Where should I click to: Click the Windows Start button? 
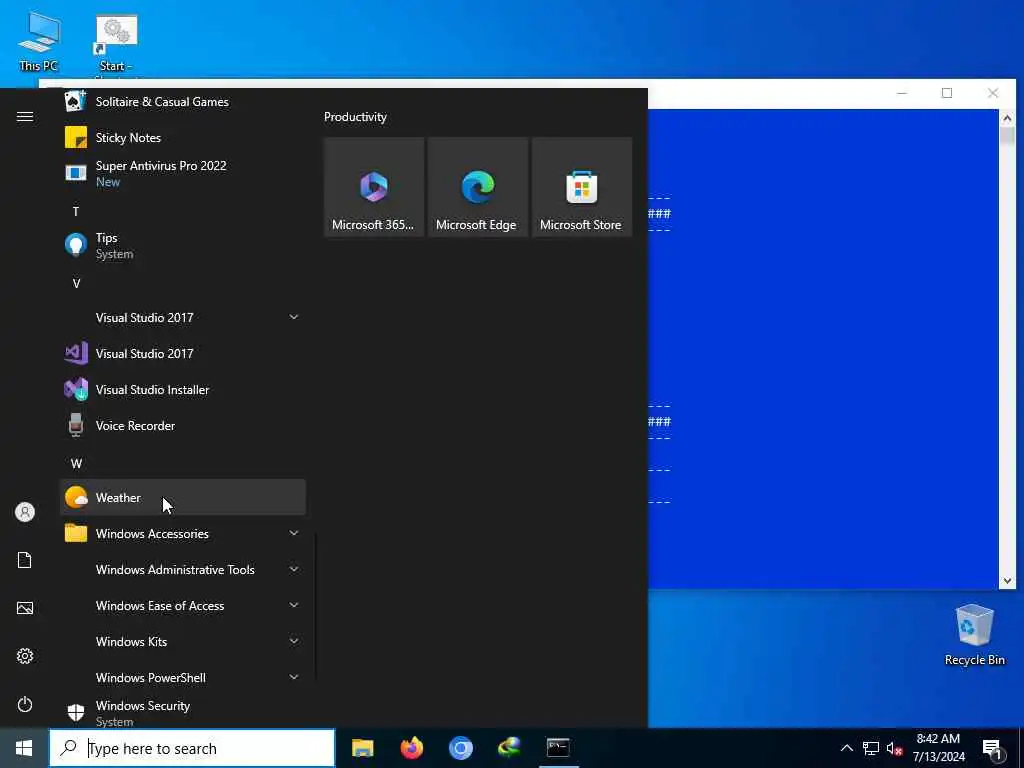coord(24,748)
